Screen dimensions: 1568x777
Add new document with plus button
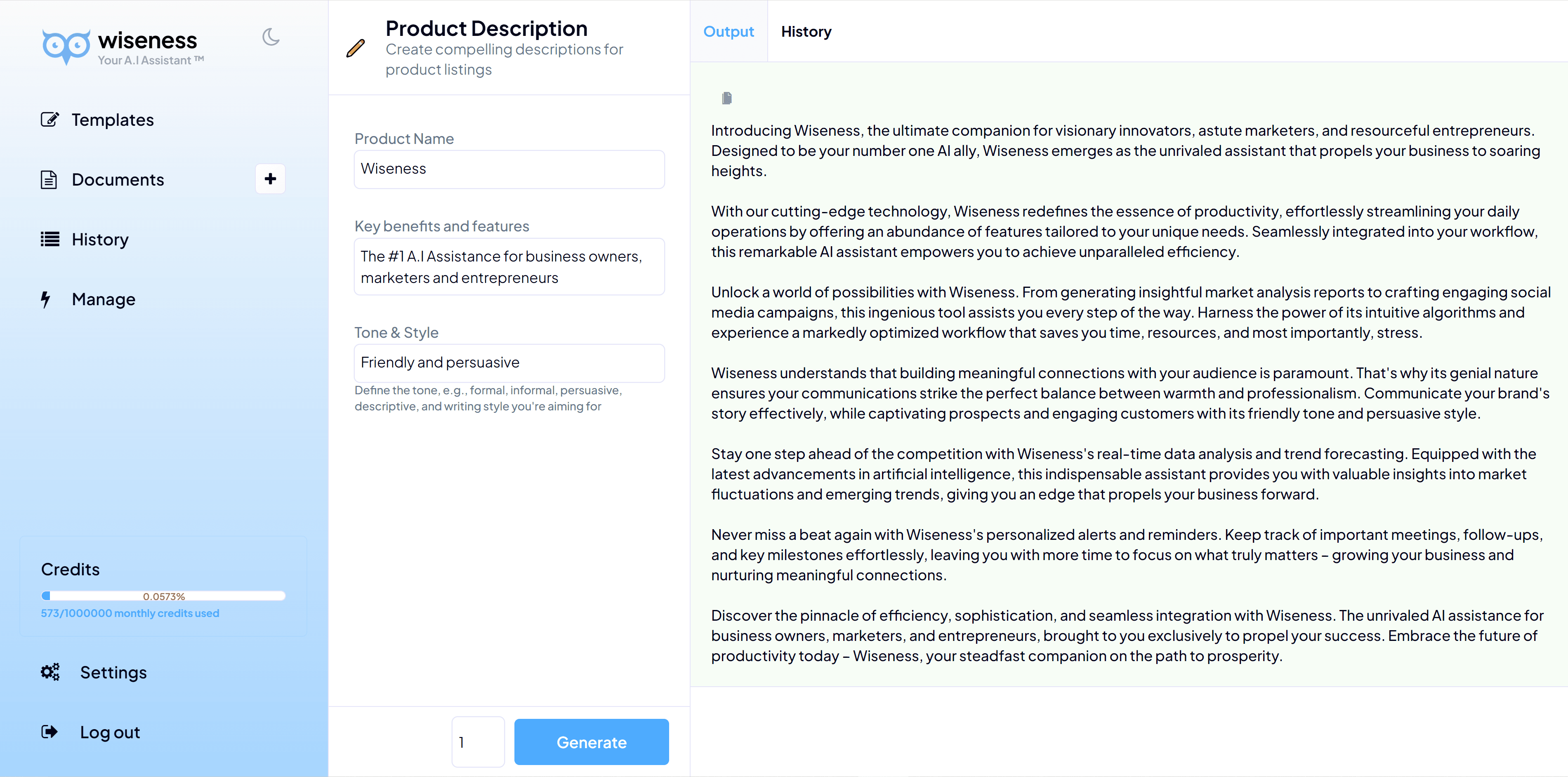pyautogui.click(x=270, y=179)
